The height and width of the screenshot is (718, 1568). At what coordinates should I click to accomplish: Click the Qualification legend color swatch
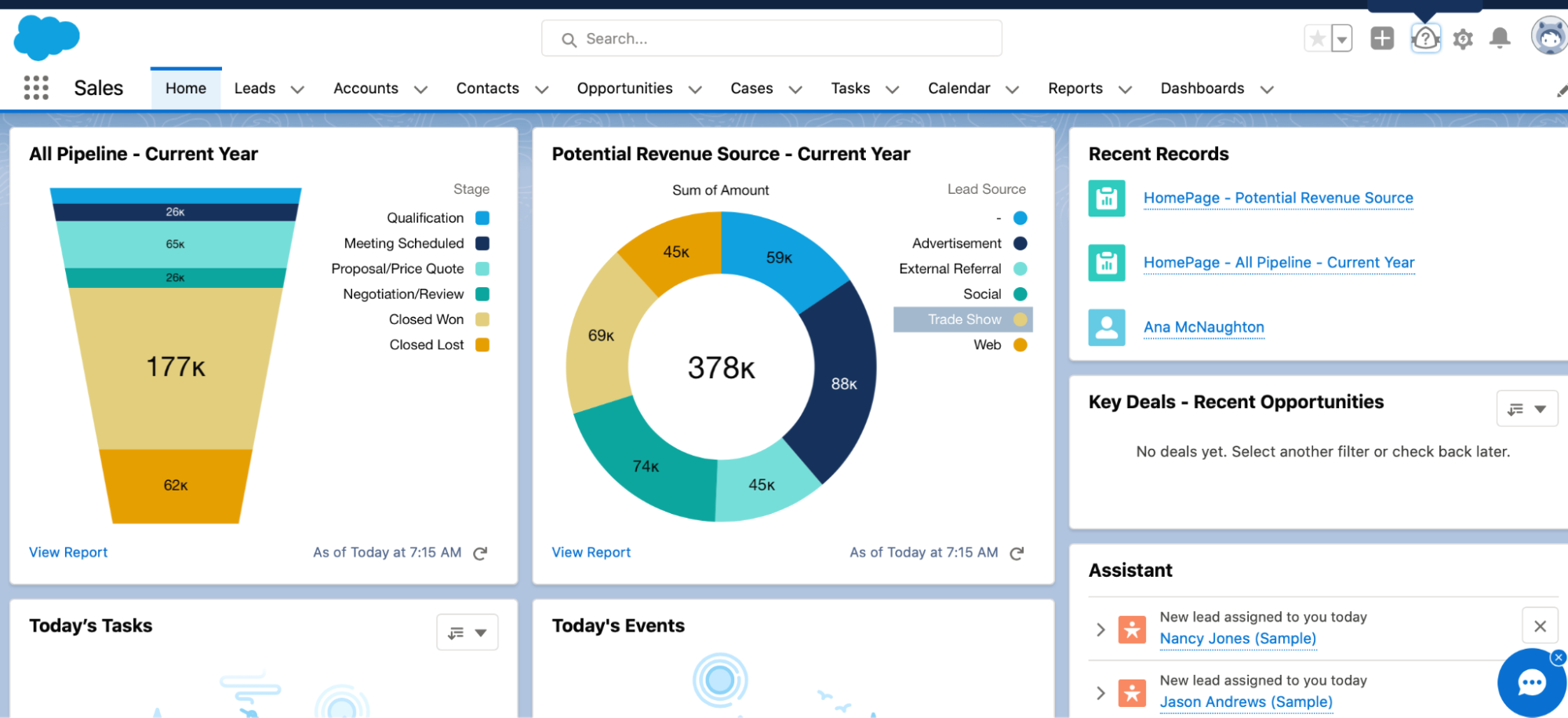482,218
